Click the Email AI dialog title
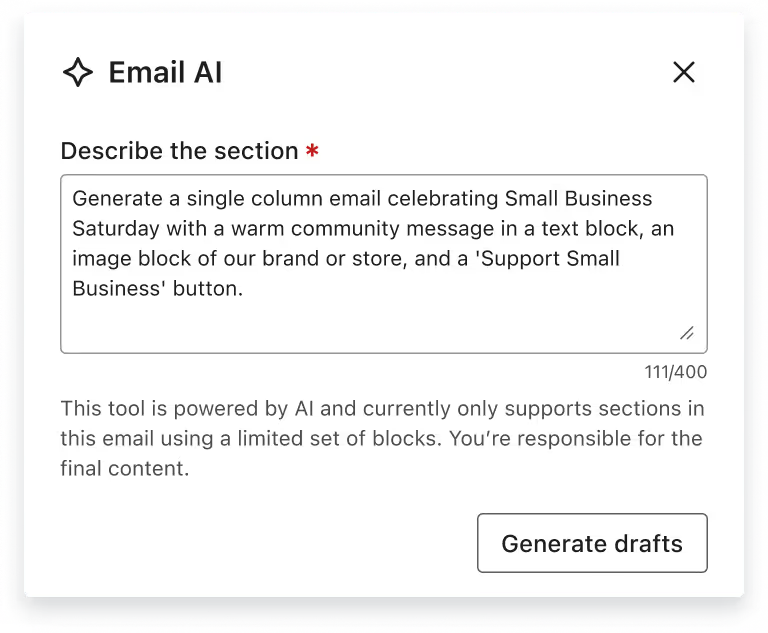The image size is (768, 633). [x=165, y=72]
